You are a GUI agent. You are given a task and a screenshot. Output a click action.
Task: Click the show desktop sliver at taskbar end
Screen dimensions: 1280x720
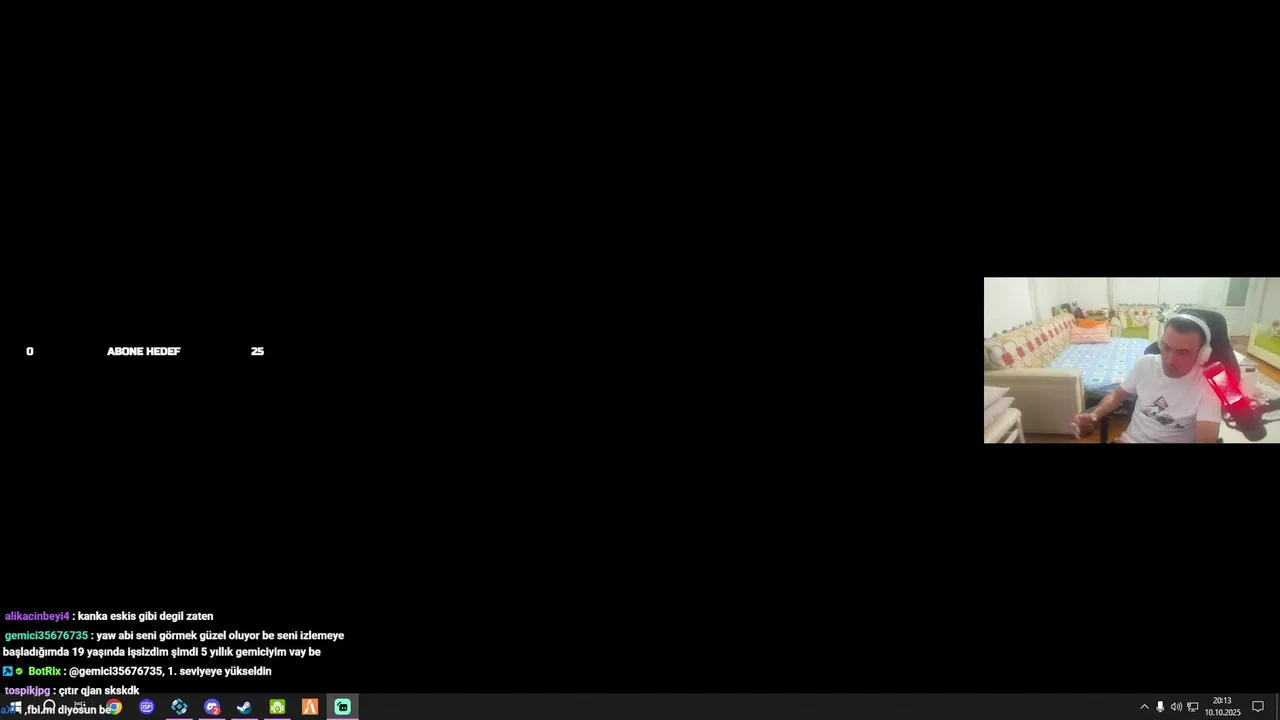click(1277, 707)
